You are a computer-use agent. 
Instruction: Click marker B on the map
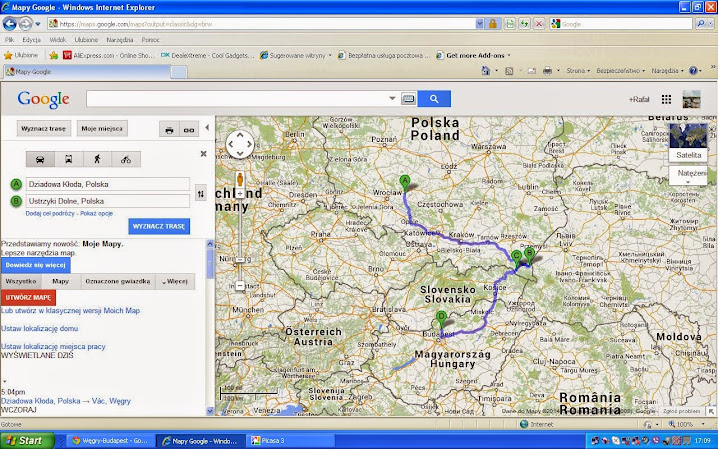pyautogui.click(x=529, y=255)
